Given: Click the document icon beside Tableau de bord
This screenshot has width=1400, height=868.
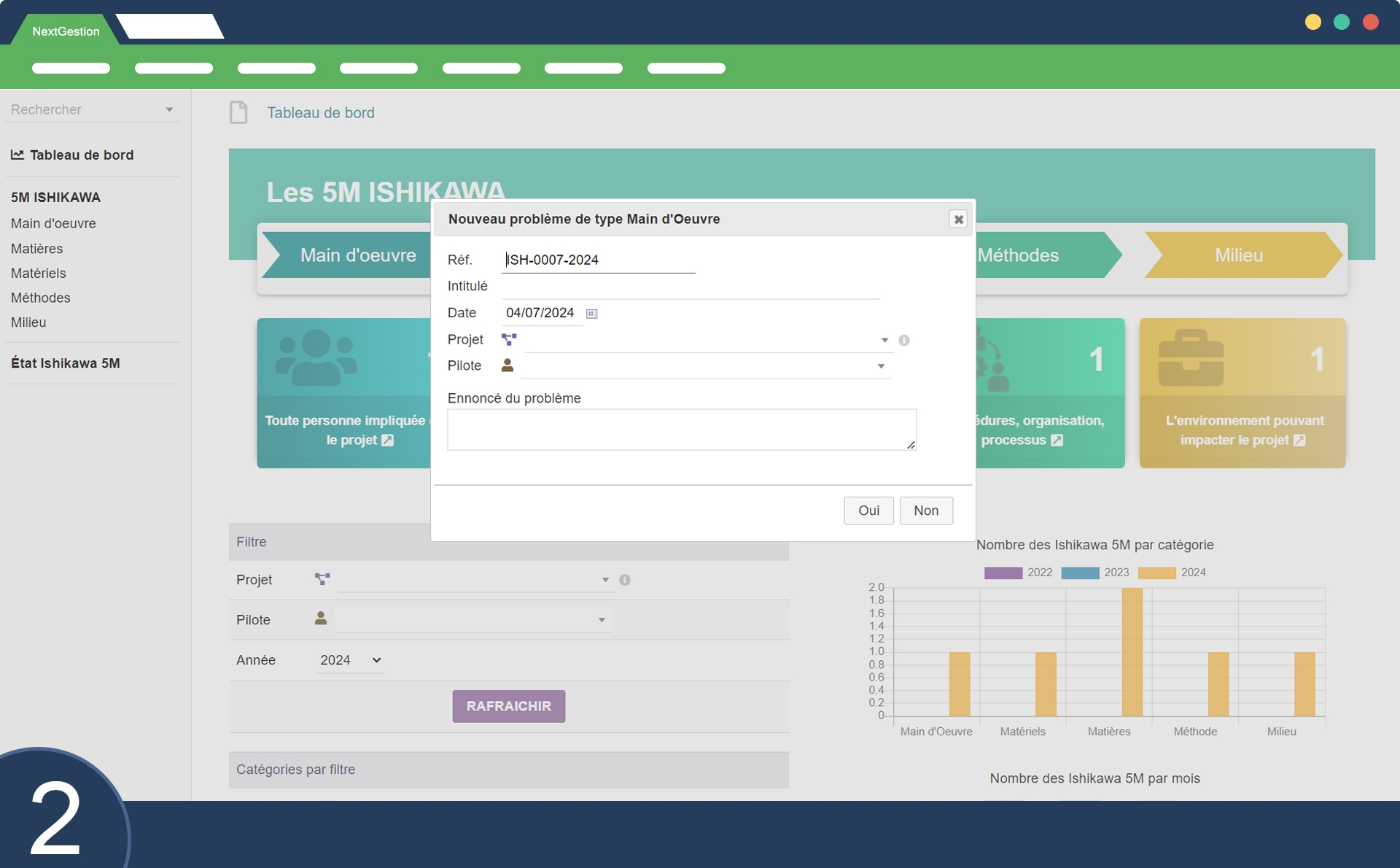Looking at the screenshot, I should pos(238,112).
